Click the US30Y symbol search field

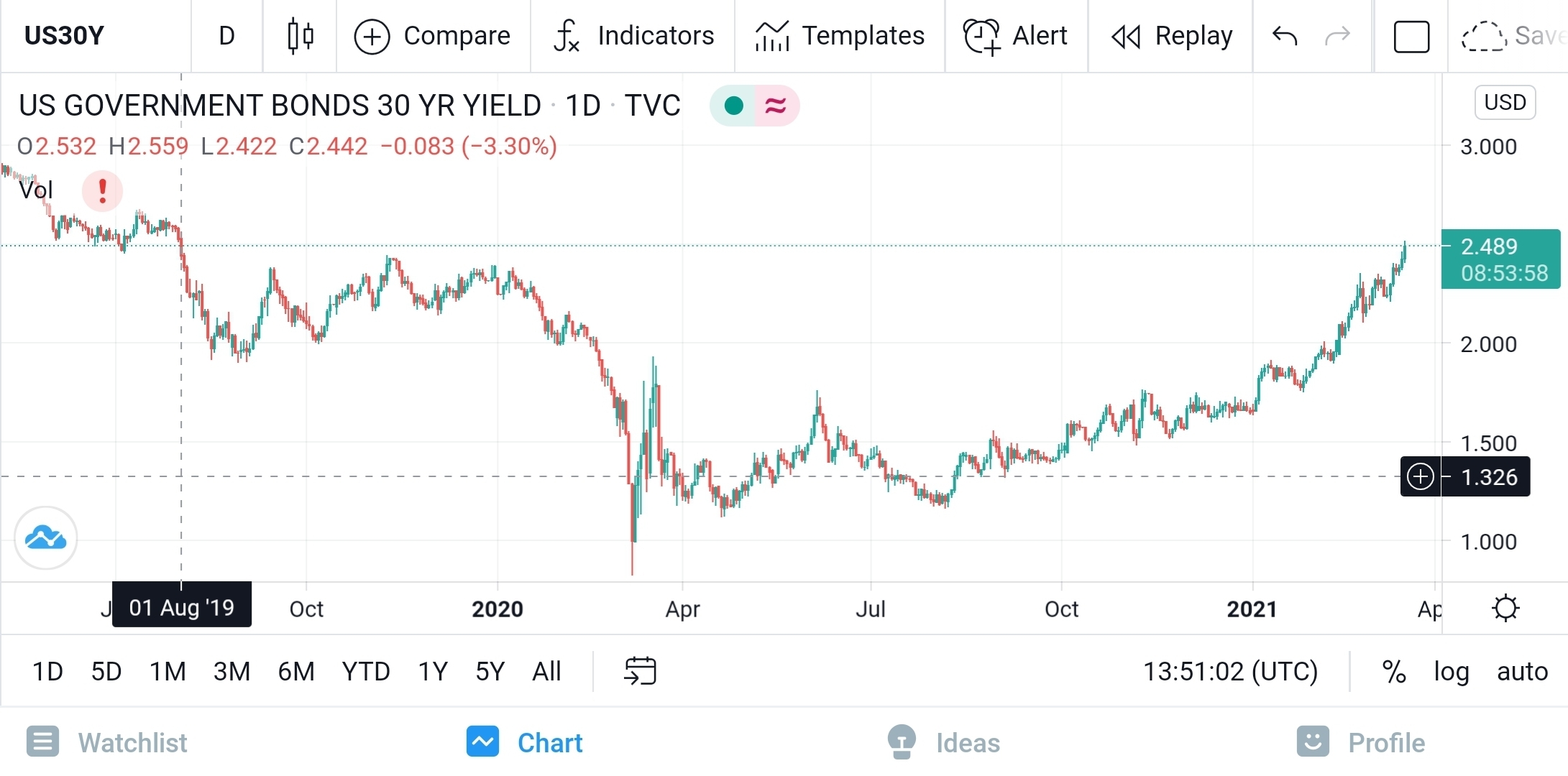tap(65, 36)
